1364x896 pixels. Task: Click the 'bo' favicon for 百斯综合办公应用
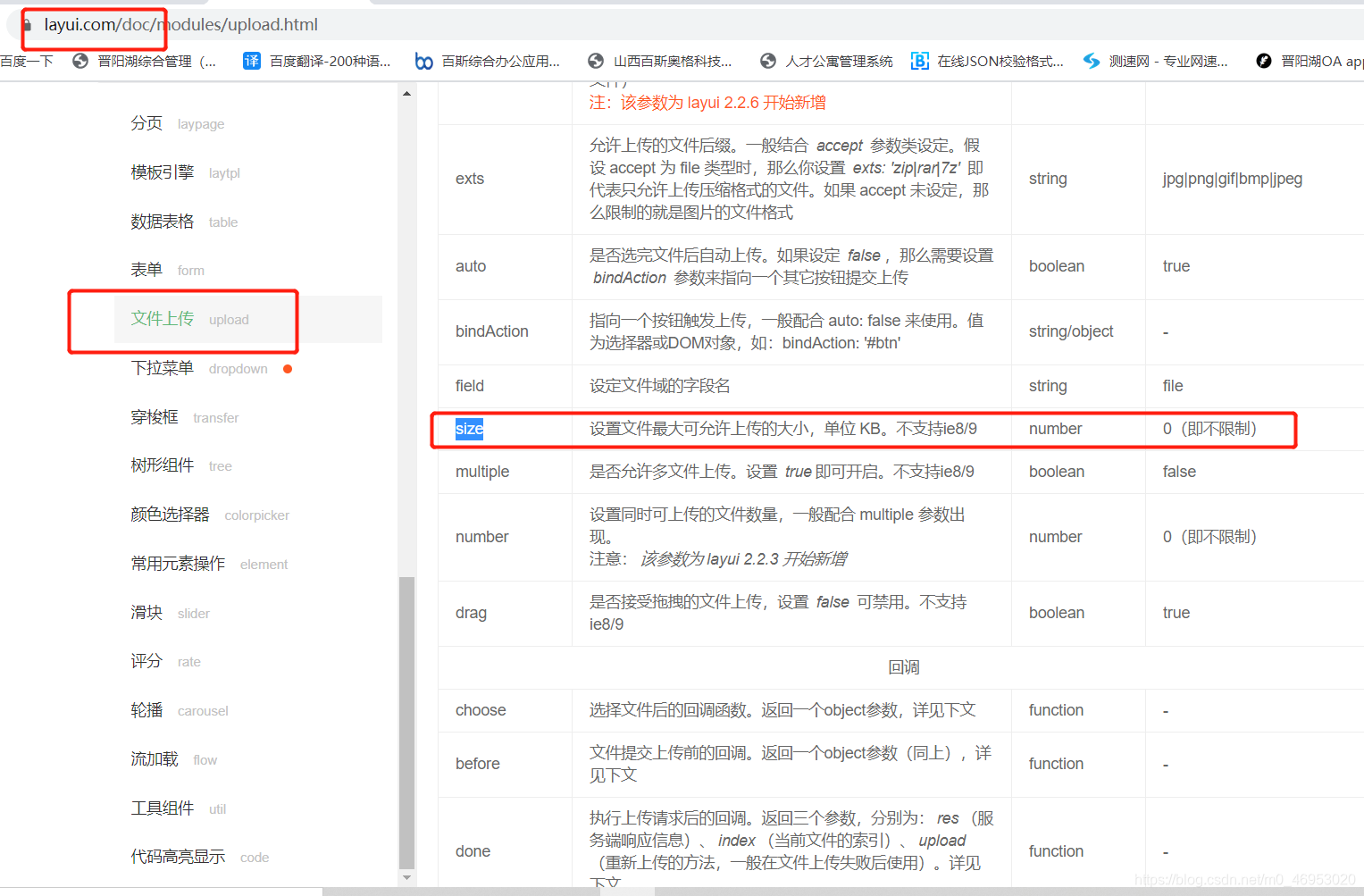click(423, 61)
